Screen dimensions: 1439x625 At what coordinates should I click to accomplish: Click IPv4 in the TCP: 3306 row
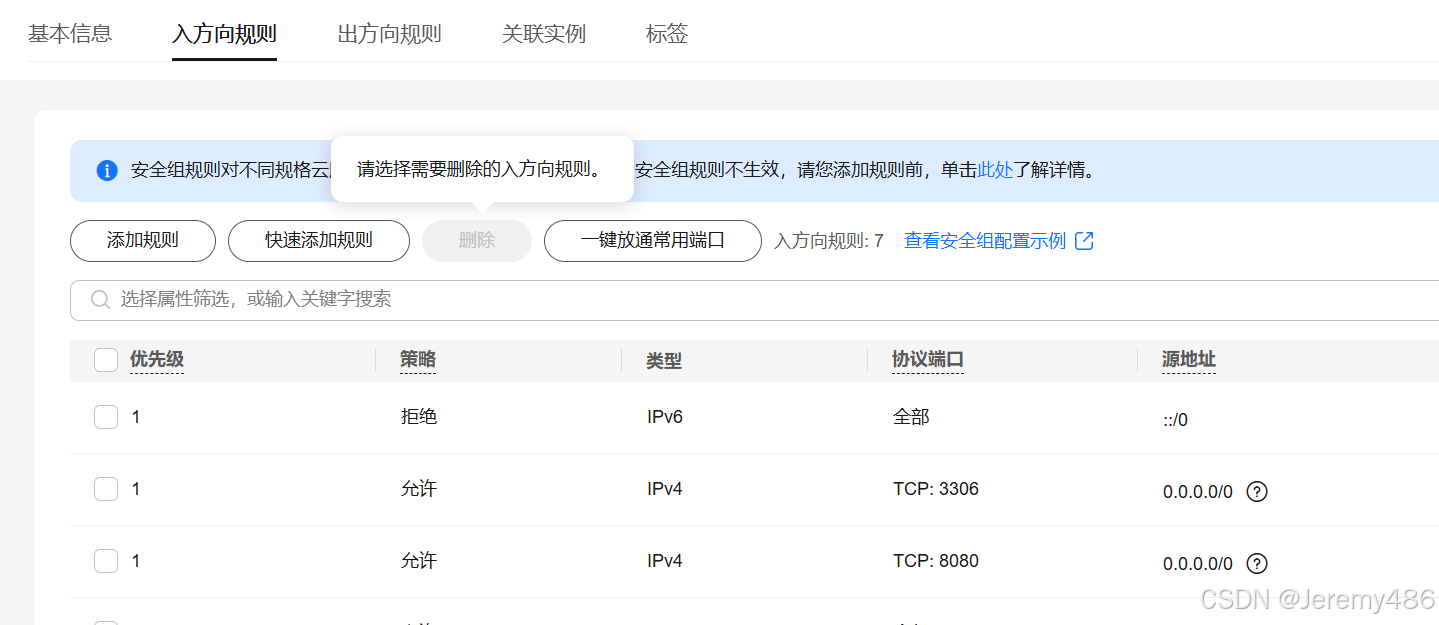click(x=665, y=489)
